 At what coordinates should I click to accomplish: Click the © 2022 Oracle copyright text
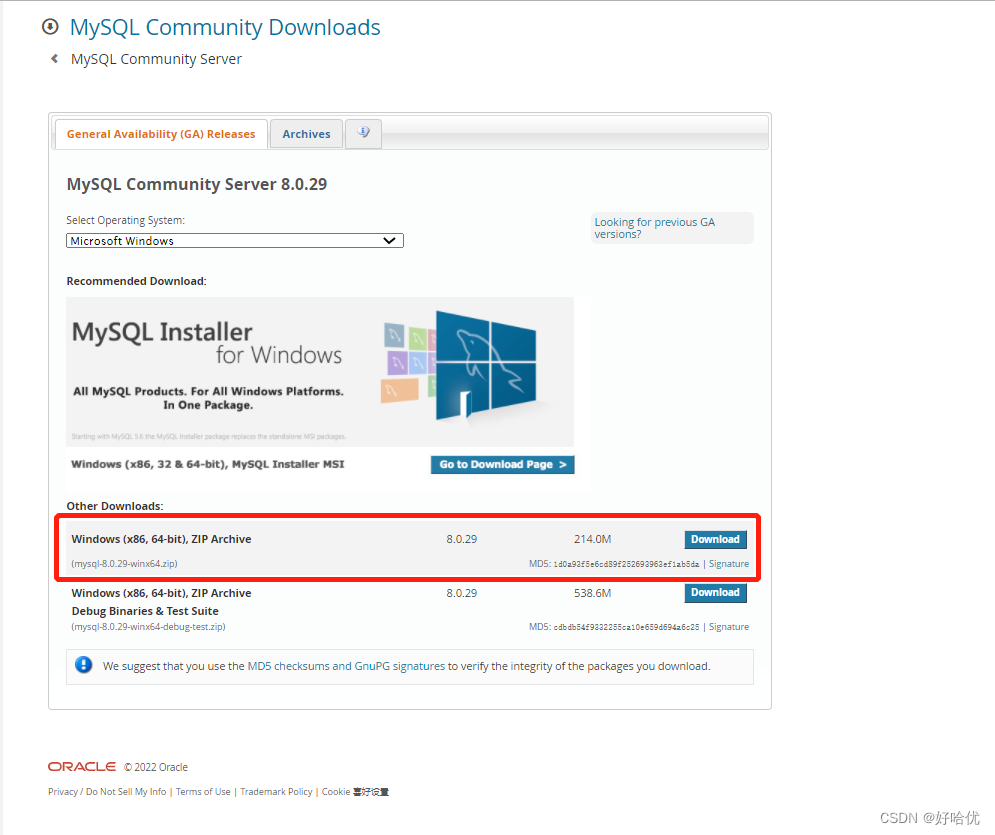click(156, 767)
